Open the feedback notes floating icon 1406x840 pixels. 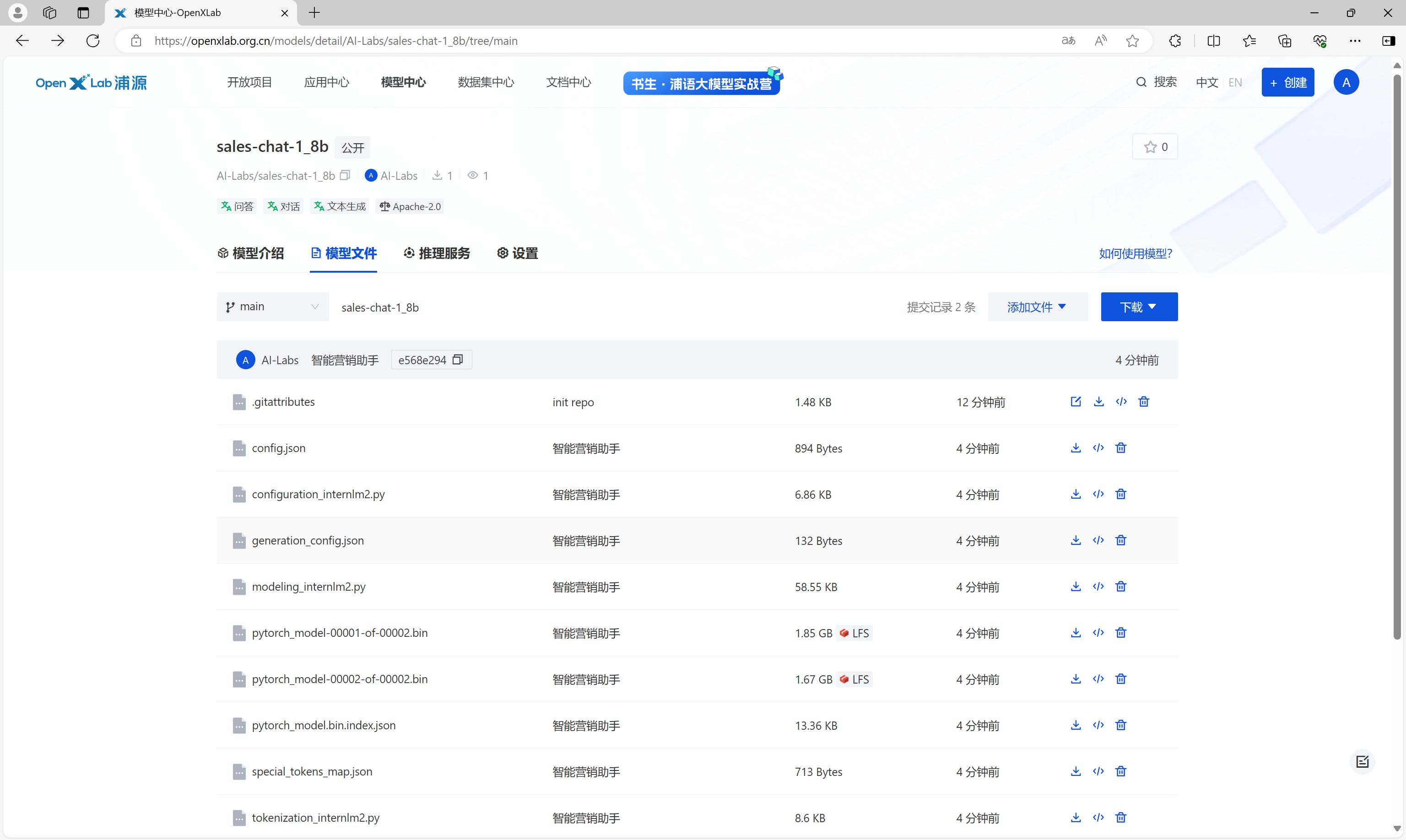pyautogui.click(x=1363, y=762)
